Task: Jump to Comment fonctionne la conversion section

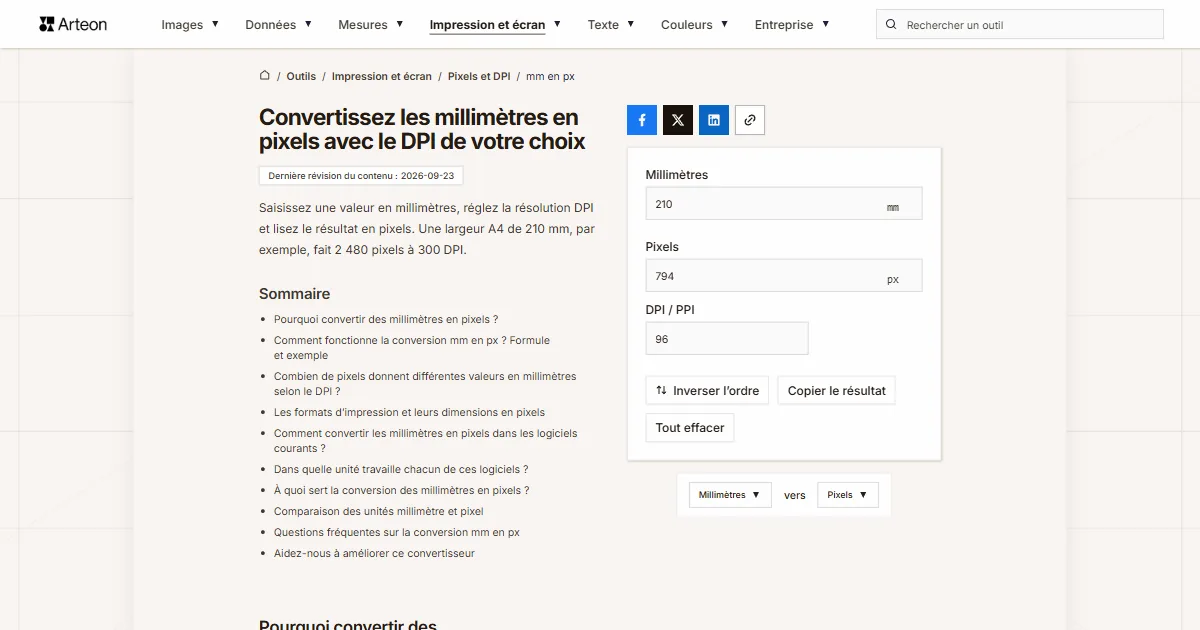Action: (x=412, y=348)
